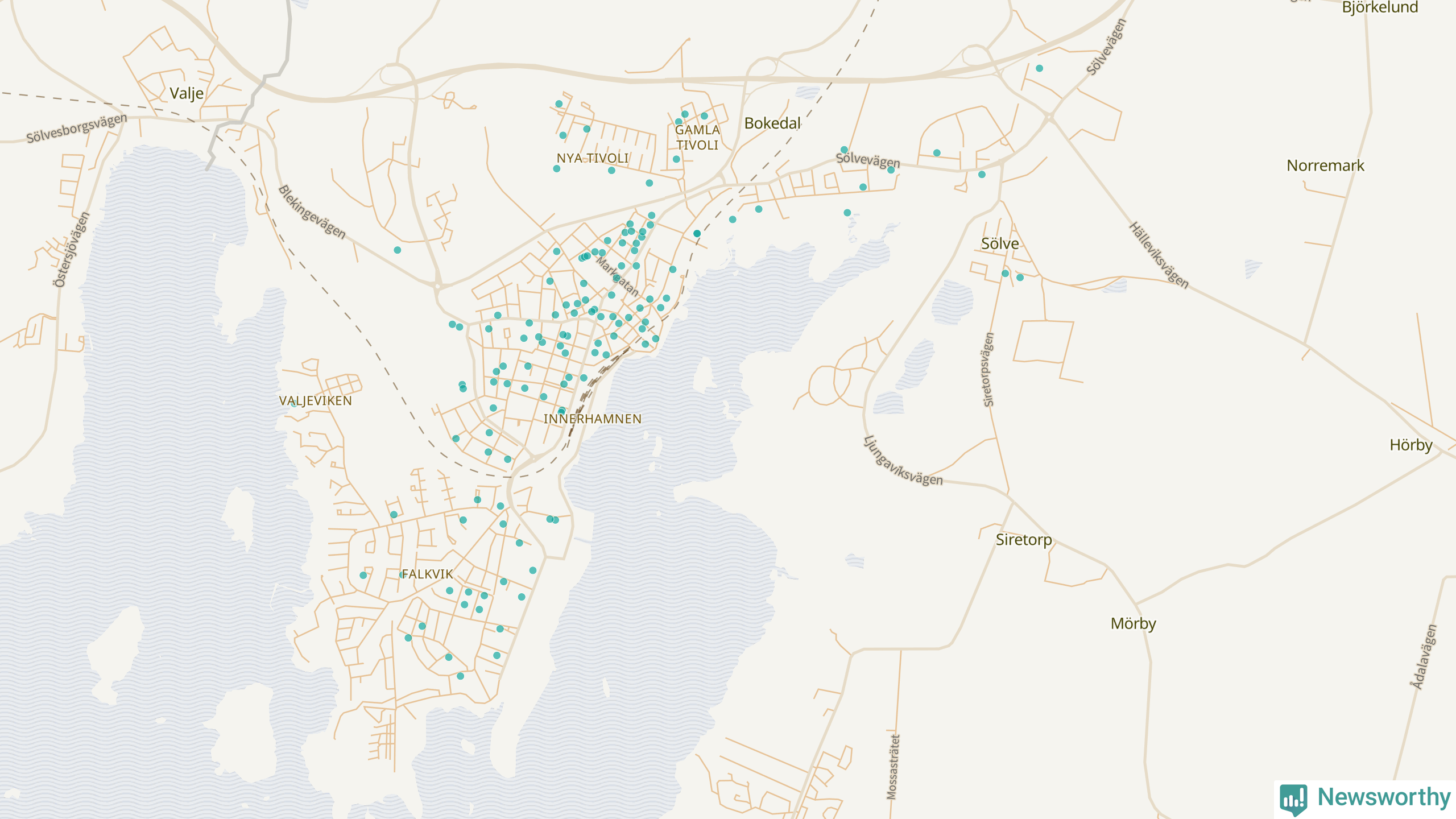
Task: Click the GAMLA TIVOLI label
Action: pos(697,138)
